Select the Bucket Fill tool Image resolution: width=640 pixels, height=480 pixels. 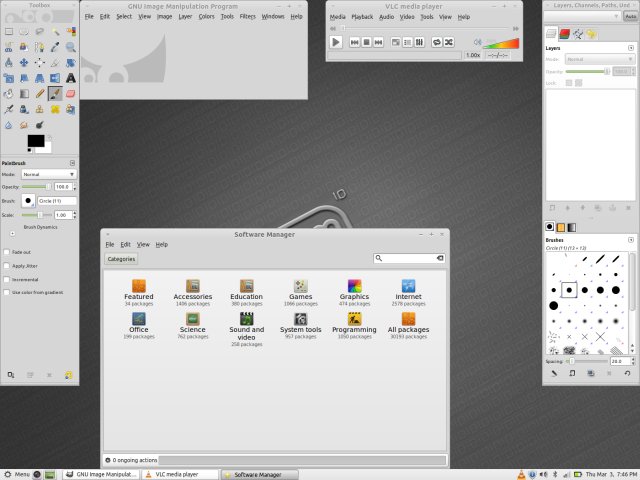(9, 94)
